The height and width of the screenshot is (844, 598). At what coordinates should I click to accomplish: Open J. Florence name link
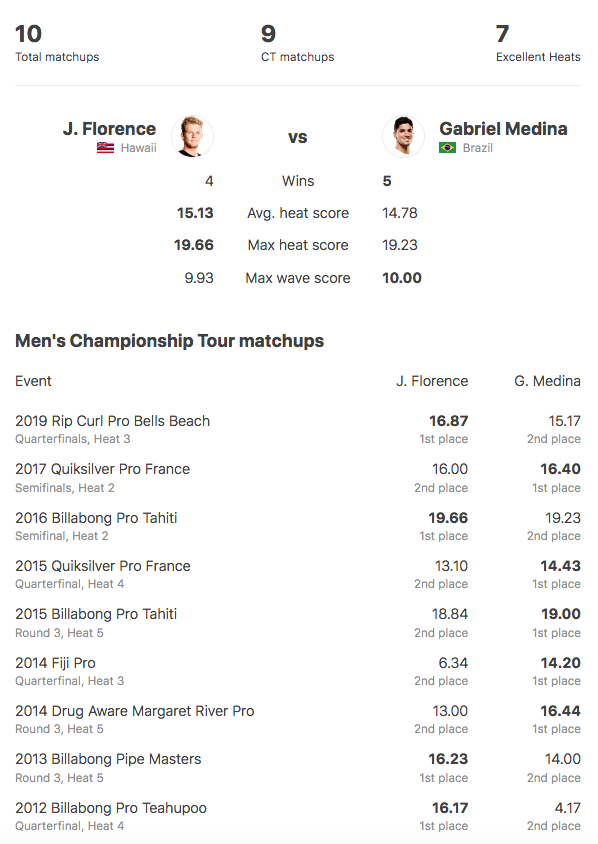pos(109,129)
